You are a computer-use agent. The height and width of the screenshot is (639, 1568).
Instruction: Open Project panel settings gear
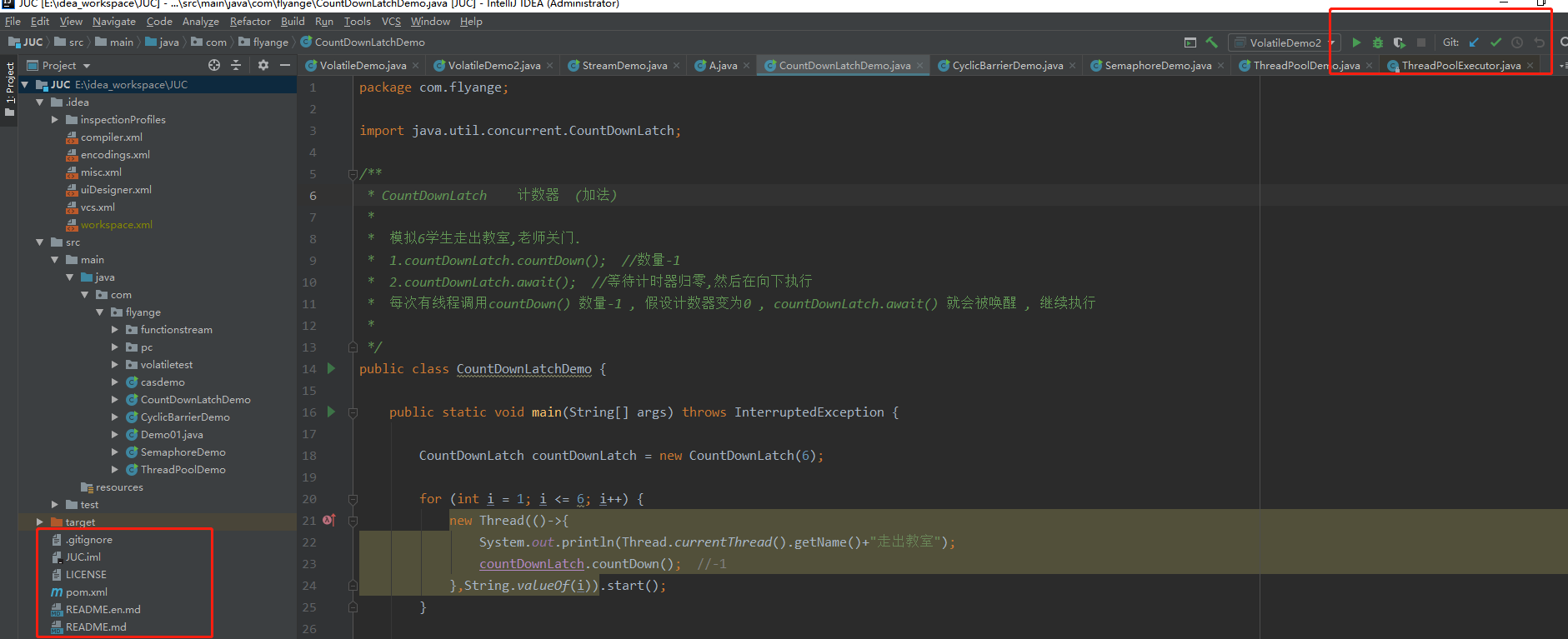(263, 65)
